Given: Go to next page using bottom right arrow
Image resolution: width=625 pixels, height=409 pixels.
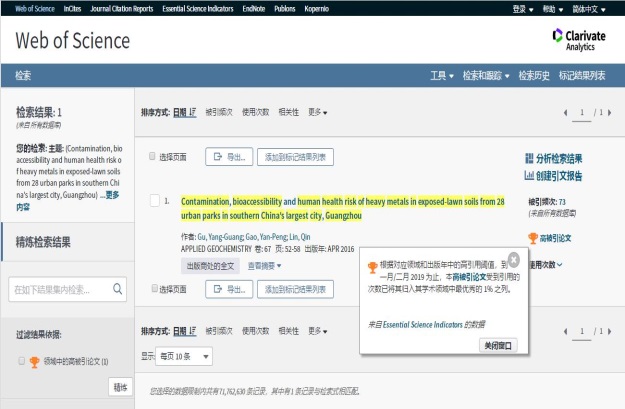Looking at the screenshot, I should click(610, 331).
